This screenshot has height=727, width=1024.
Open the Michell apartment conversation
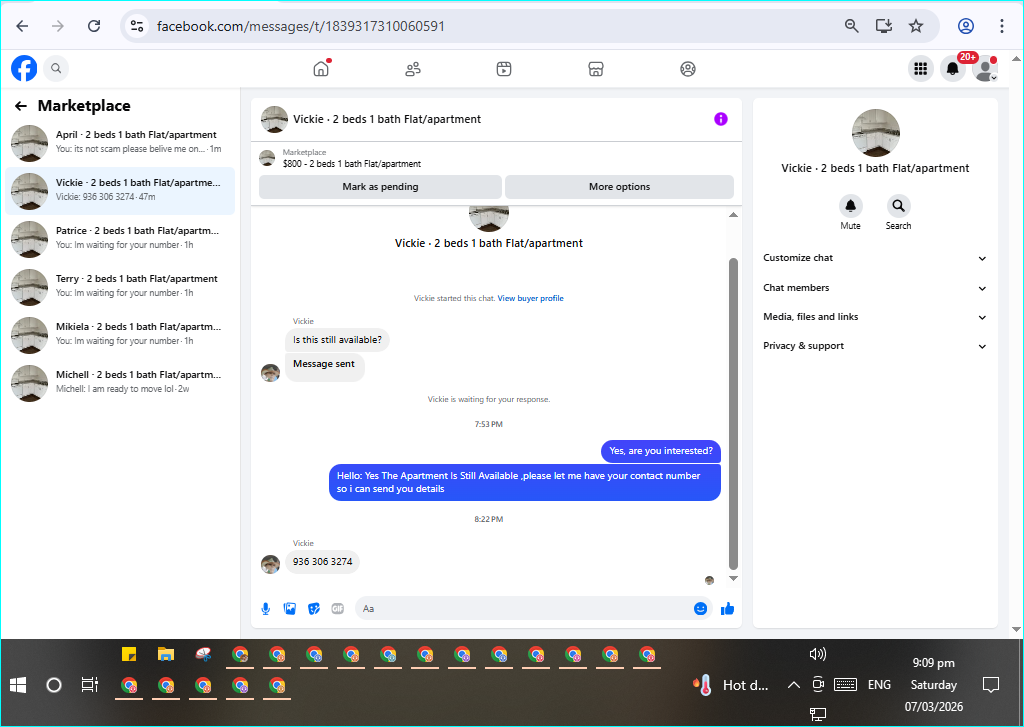120,383
